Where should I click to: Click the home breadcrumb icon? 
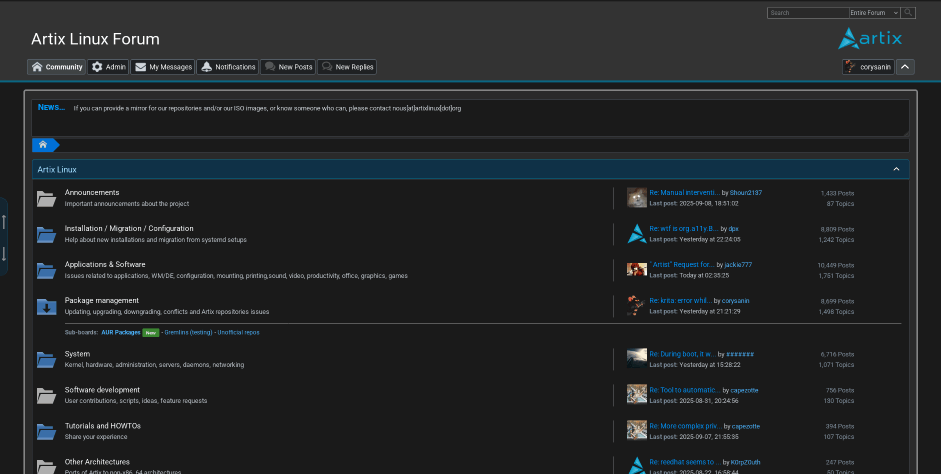[43, 145]
